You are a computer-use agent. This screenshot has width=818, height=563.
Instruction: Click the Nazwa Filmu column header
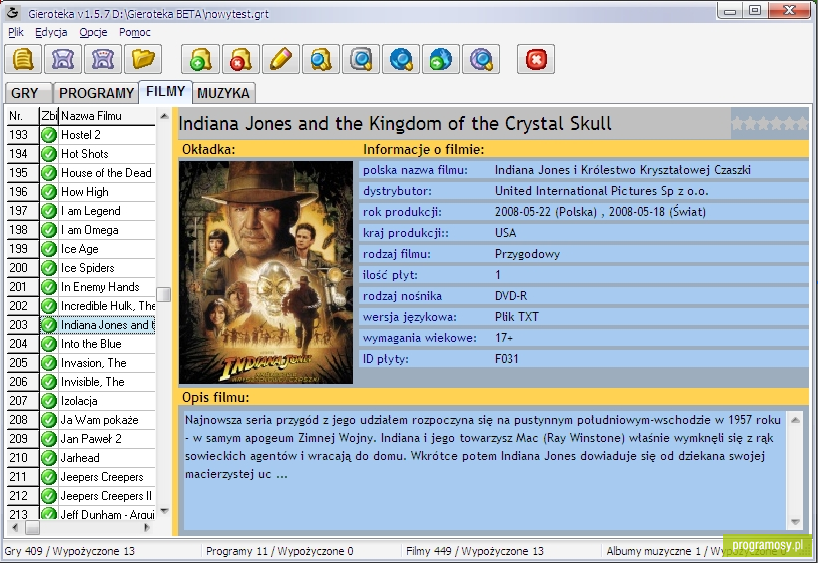(107, 116)
